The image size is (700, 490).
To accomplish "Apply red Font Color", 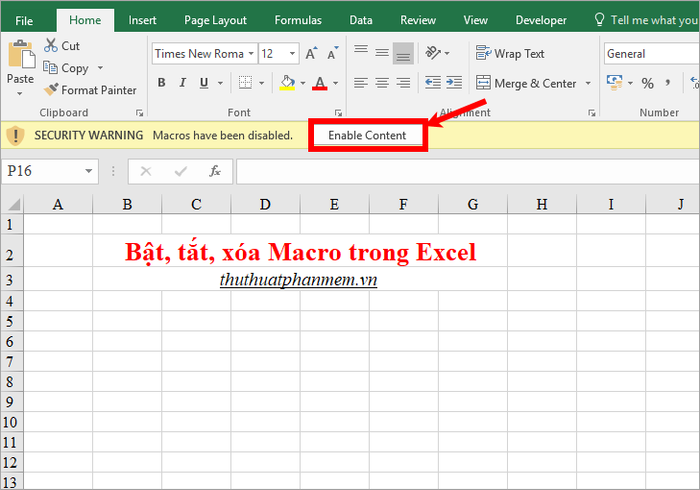I will point(320,83).
